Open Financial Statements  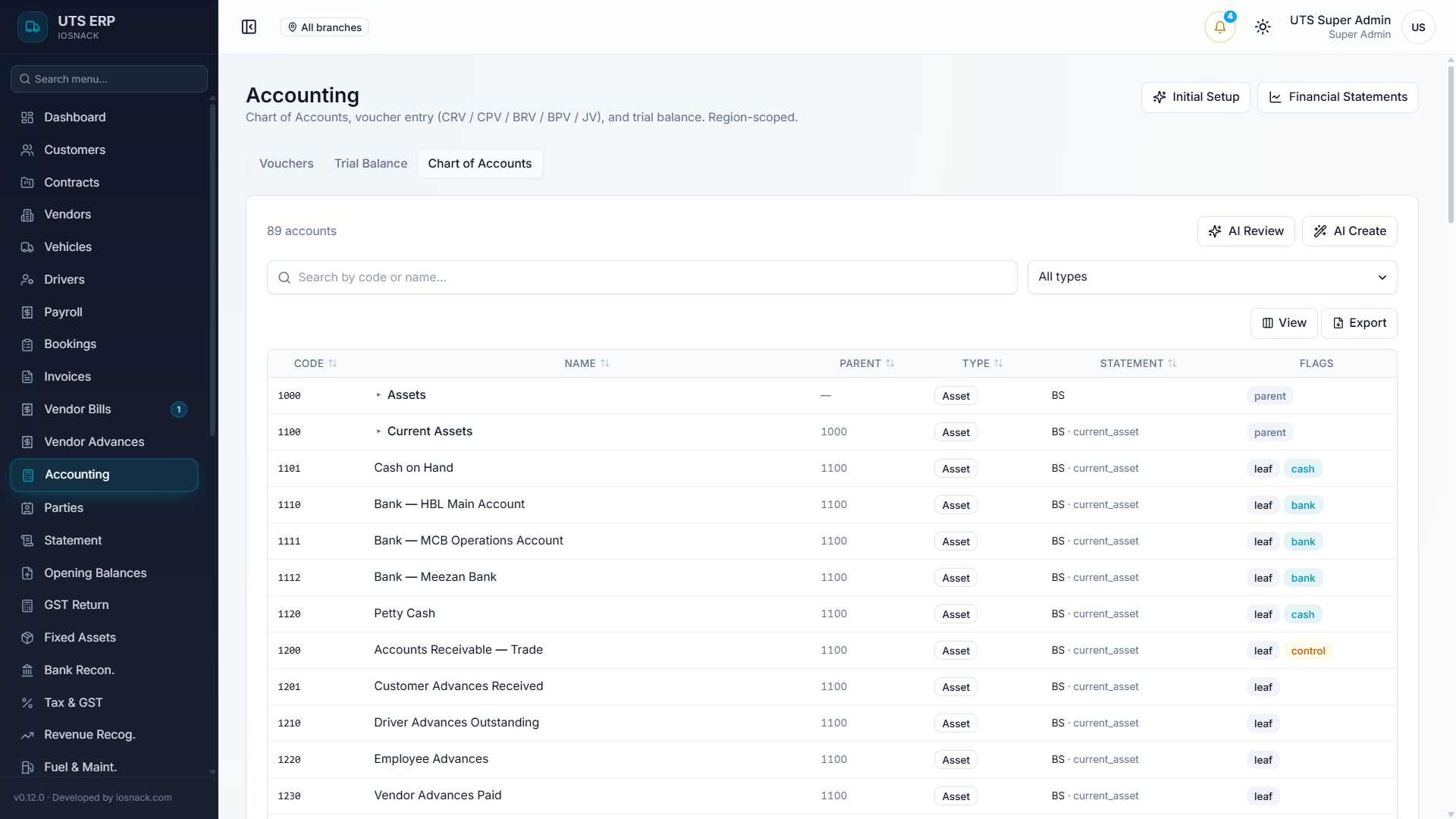tap(1338, 97)
